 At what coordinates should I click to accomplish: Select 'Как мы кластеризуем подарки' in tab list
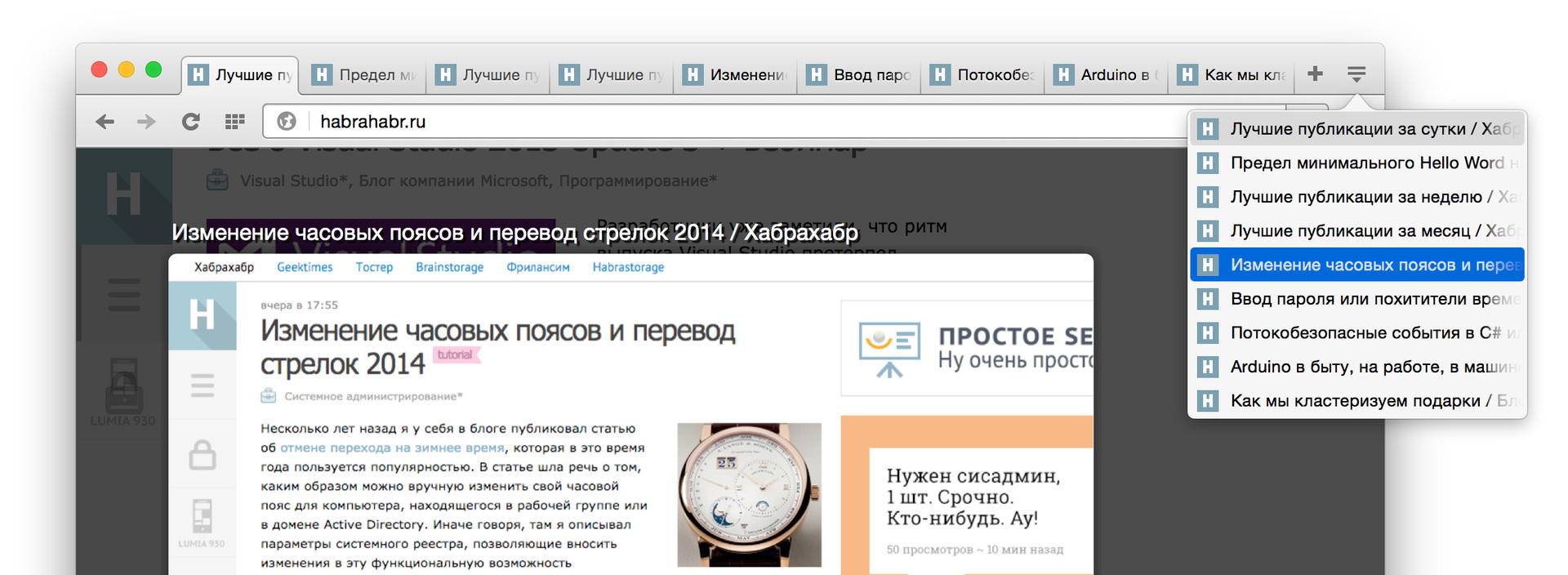pyautogui.click(x=1357, y=401)
